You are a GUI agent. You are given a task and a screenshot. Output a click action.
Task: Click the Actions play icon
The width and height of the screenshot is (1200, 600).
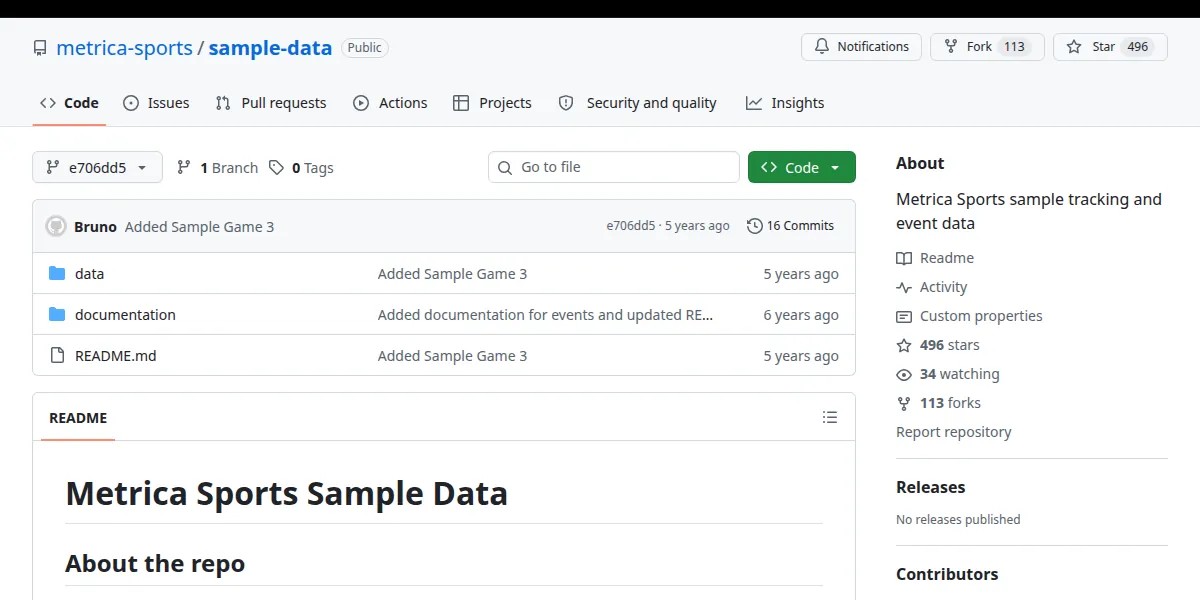pos(361,103)
